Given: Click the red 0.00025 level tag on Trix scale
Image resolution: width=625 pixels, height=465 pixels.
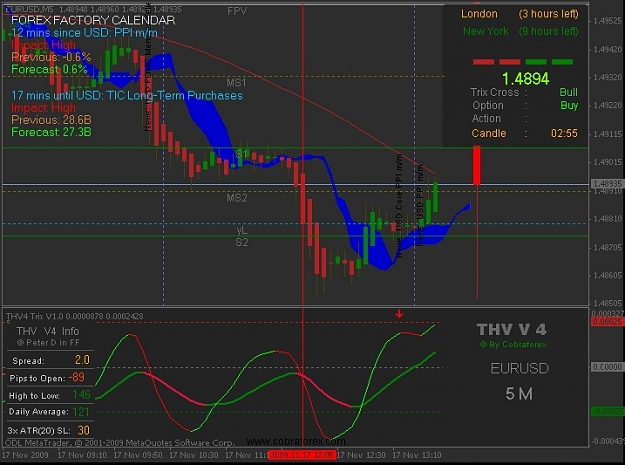Looking at the screenshot, I should coord(607,322).
